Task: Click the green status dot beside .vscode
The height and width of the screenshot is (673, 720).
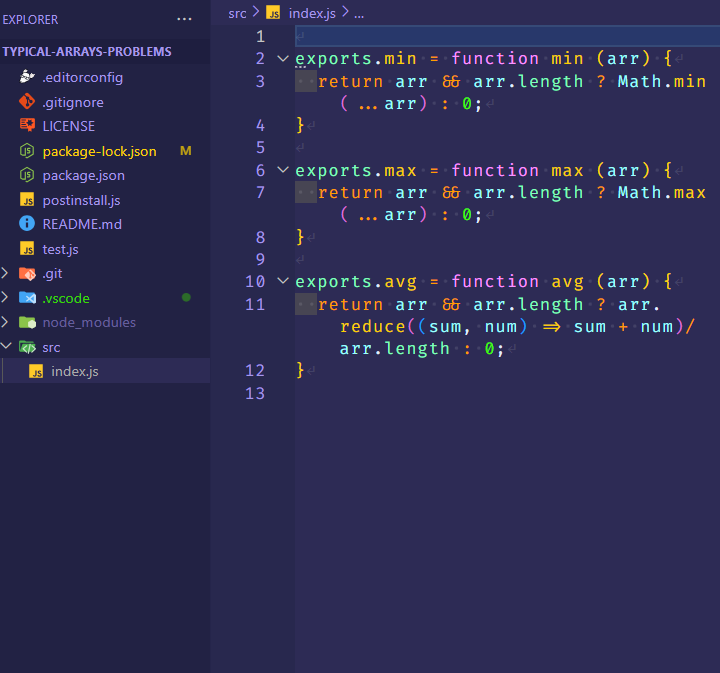Action: [186, 297]
